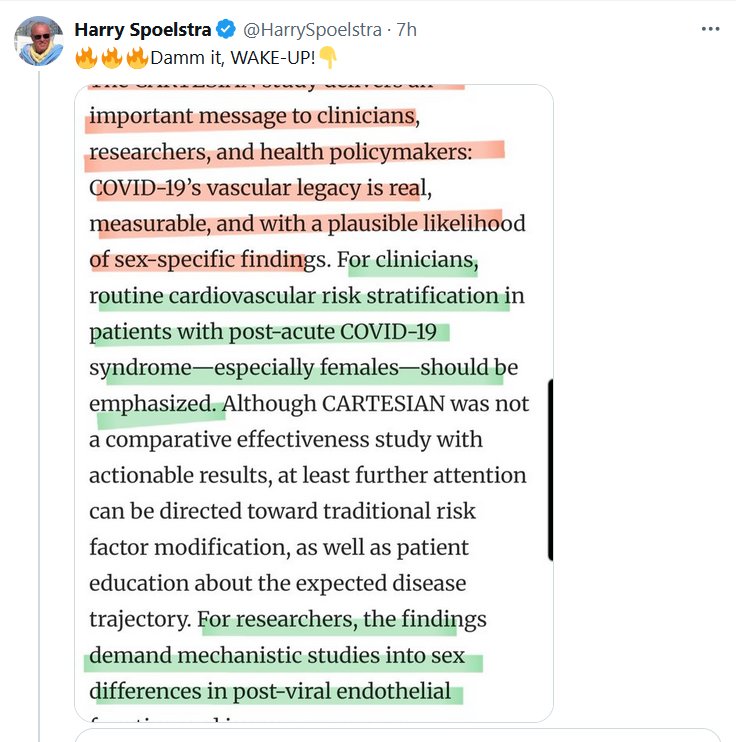The image size is (736, 742).
Task: Open the tweet's more options ellipsis menu
Action: pyautogui.click(x=710, y=29)
